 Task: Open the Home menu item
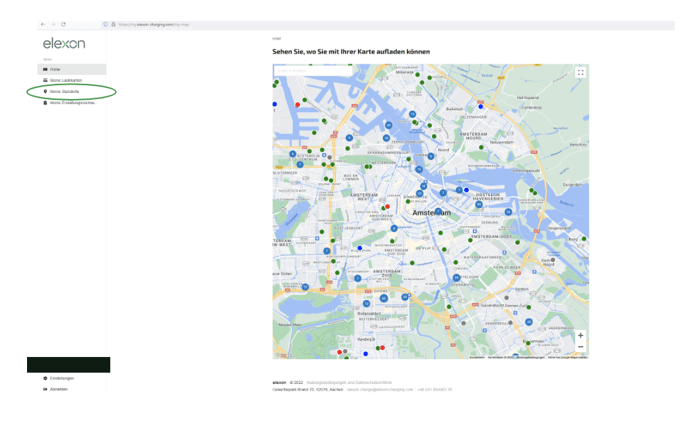(x=72, y=69)
